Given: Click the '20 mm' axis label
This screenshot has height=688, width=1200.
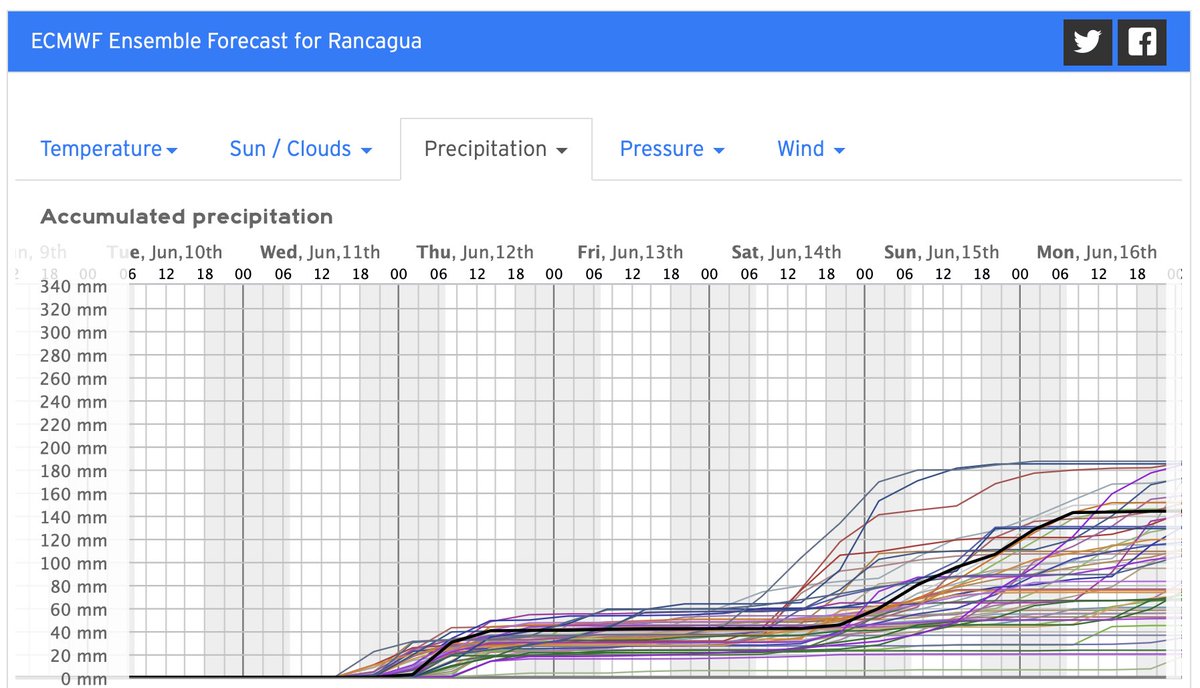Looking at the screenshot, I should (x=78, y=656).
